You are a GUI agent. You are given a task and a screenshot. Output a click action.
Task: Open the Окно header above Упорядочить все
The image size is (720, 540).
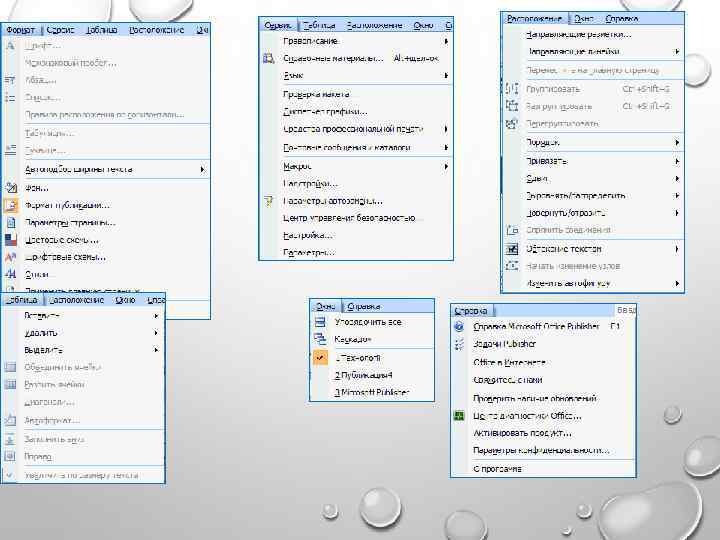click(x=326, y=306)
